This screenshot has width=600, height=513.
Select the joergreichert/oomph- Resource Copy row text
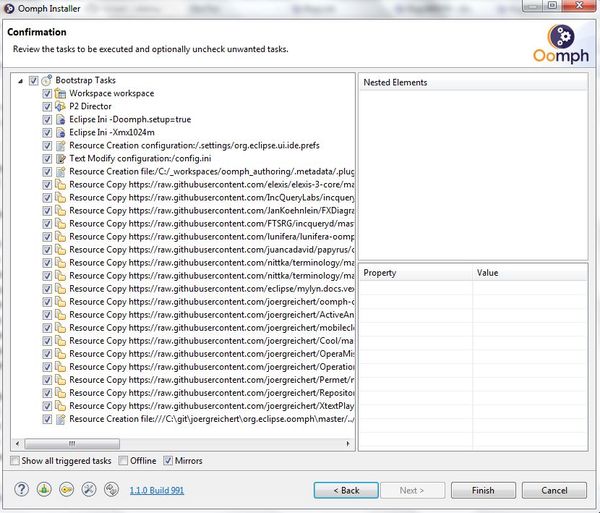point(212,302)
